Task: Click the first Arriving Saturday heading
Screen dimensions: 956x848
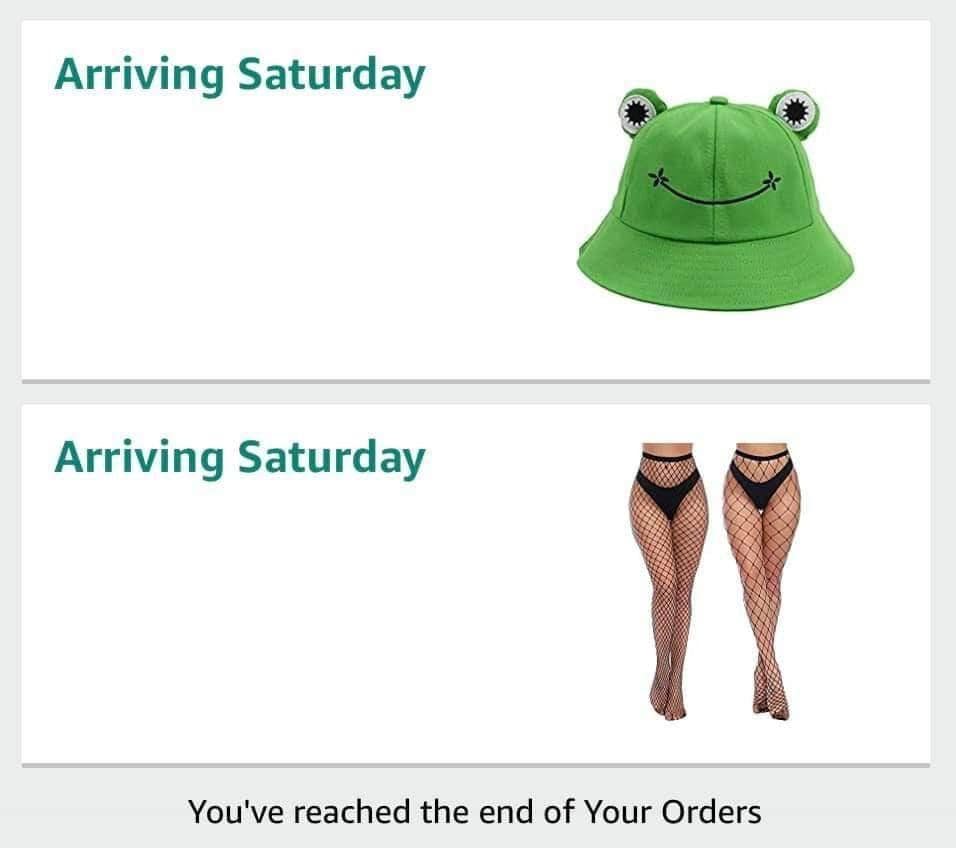Action: pos(240,76)
